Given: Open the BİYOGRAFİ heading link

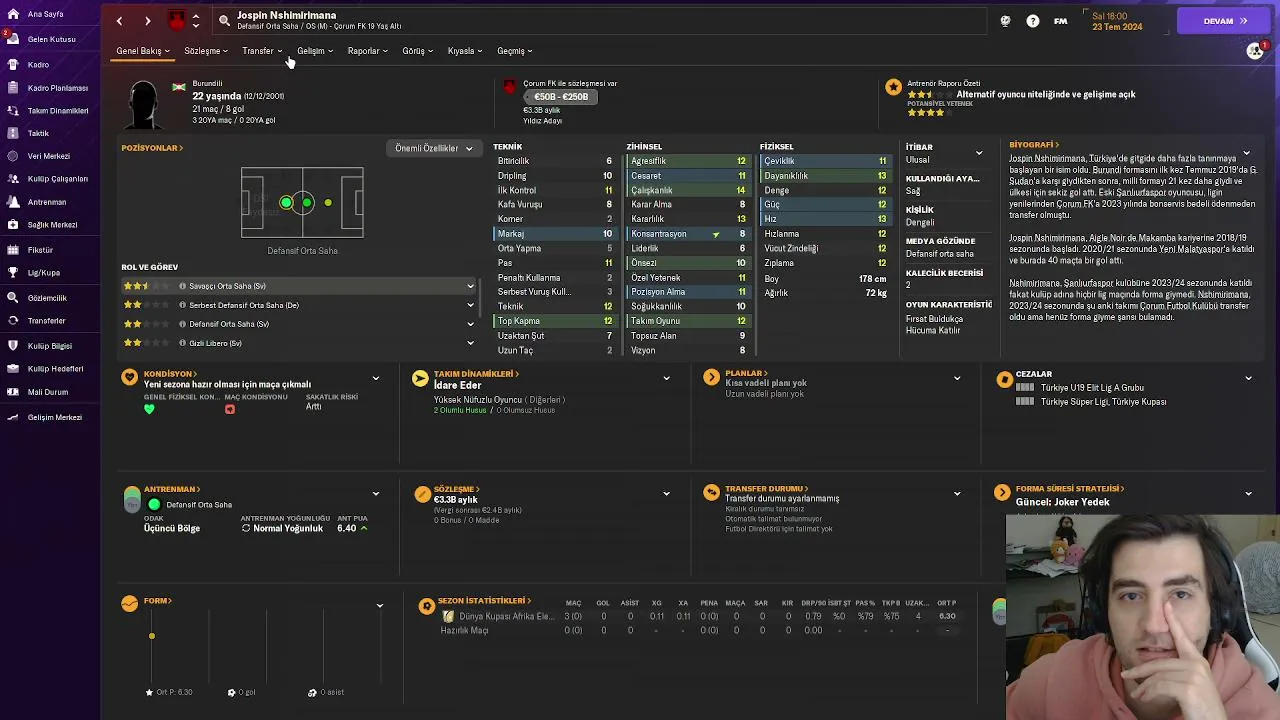Looking at the screenshot, I should tap(1034, 145).
